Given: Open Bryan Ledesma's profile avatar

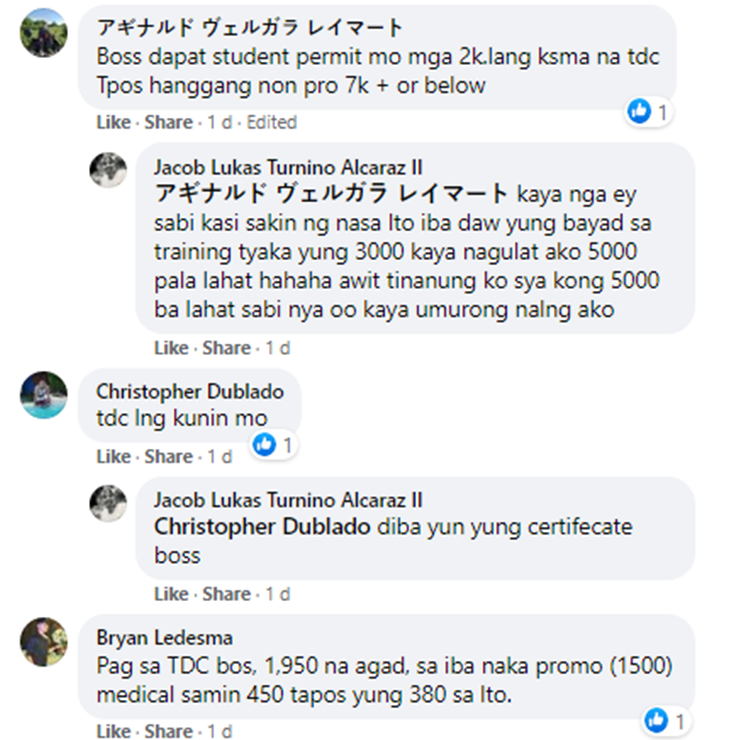Looking at the screenshot, I should [44, 642].
